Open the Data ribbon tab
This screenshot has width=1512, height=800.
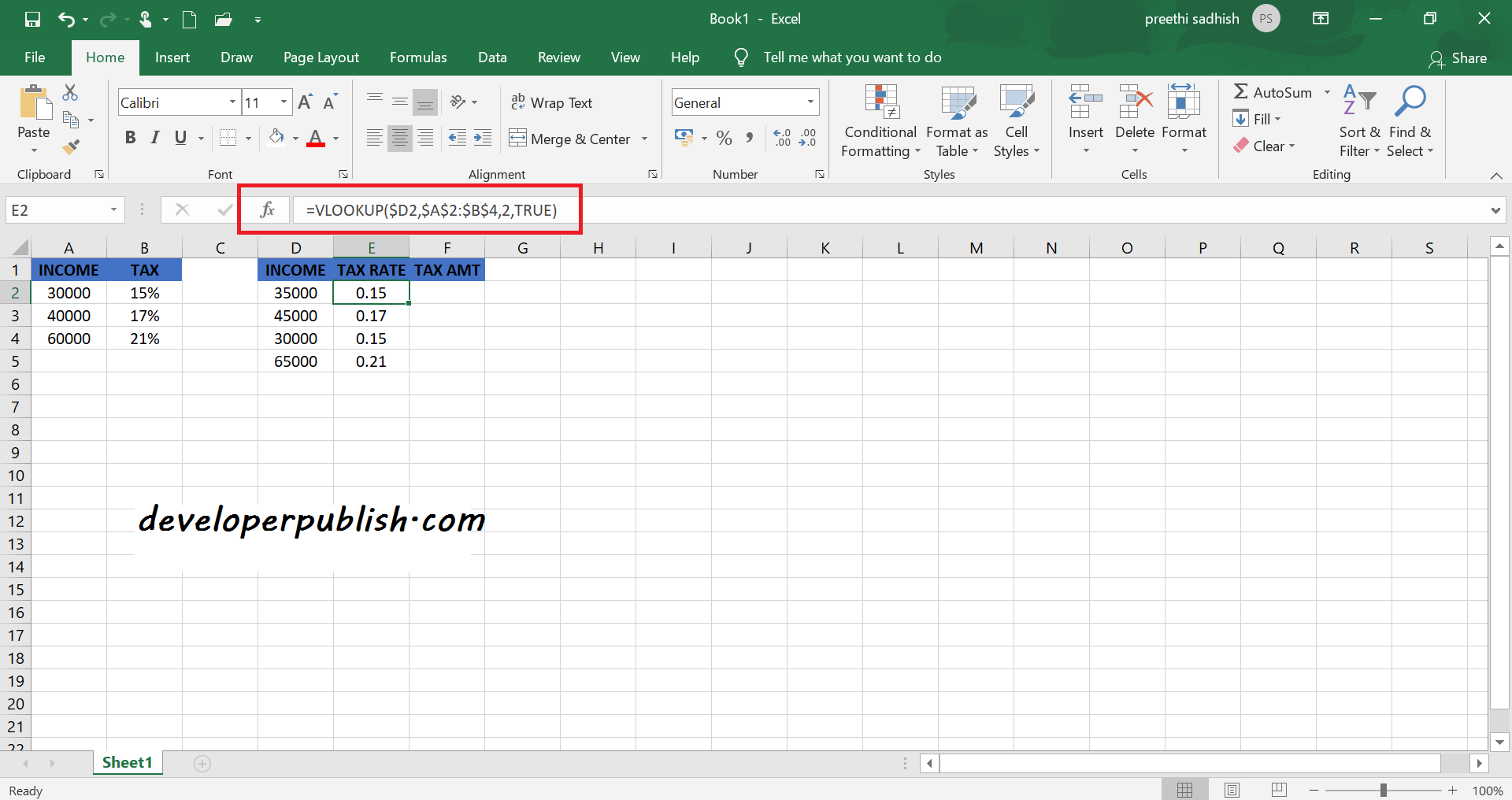click(x=492, y=57)
